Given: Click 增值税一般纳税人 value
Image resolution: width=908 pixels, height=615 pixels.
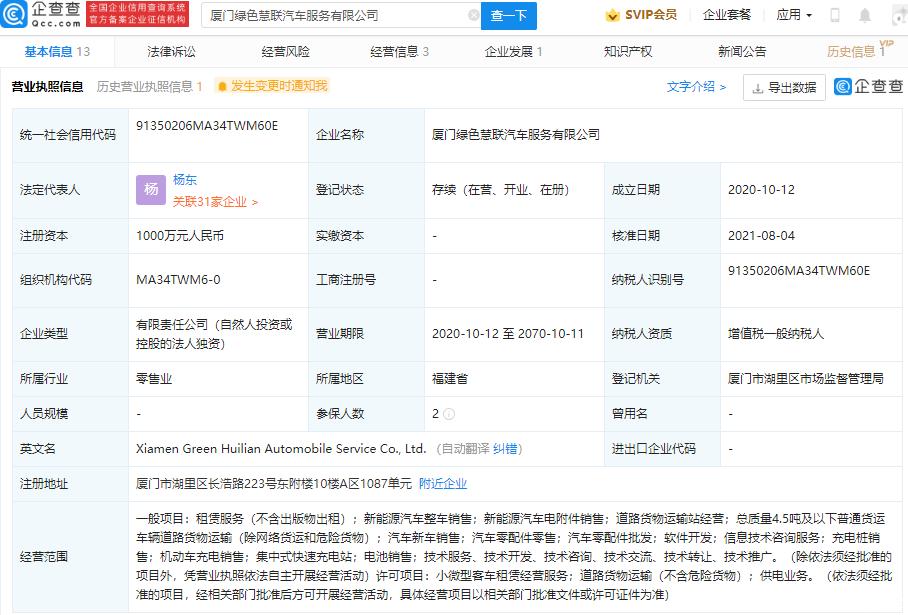Looking at the screenshot, I should [x=775, y=334].
